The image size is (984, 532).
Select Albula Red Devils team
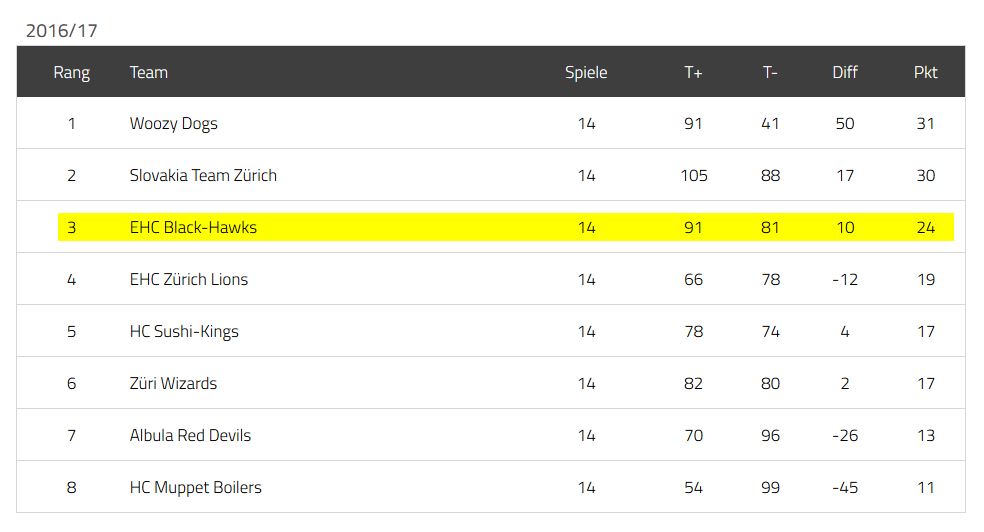point(190,436)
